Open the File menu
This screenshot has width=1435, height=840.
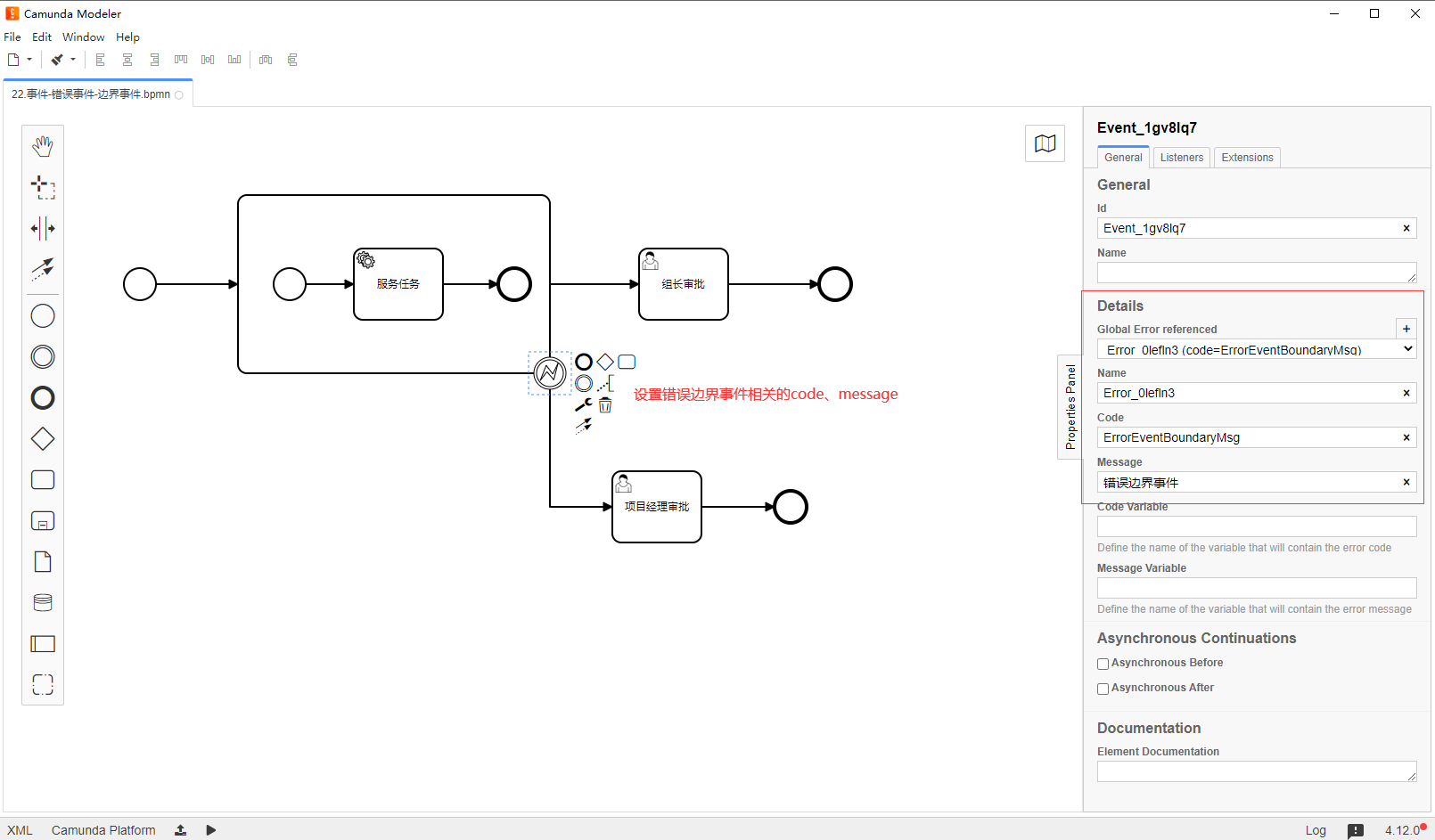[12, 37]
